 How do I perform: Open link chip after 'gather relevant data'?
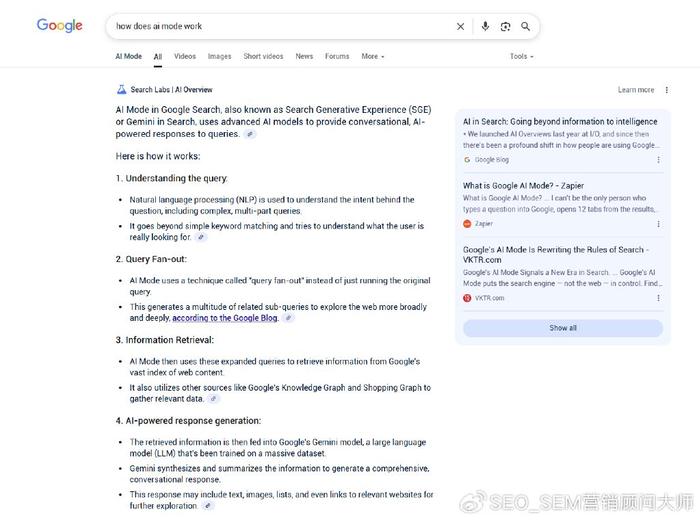213,399
